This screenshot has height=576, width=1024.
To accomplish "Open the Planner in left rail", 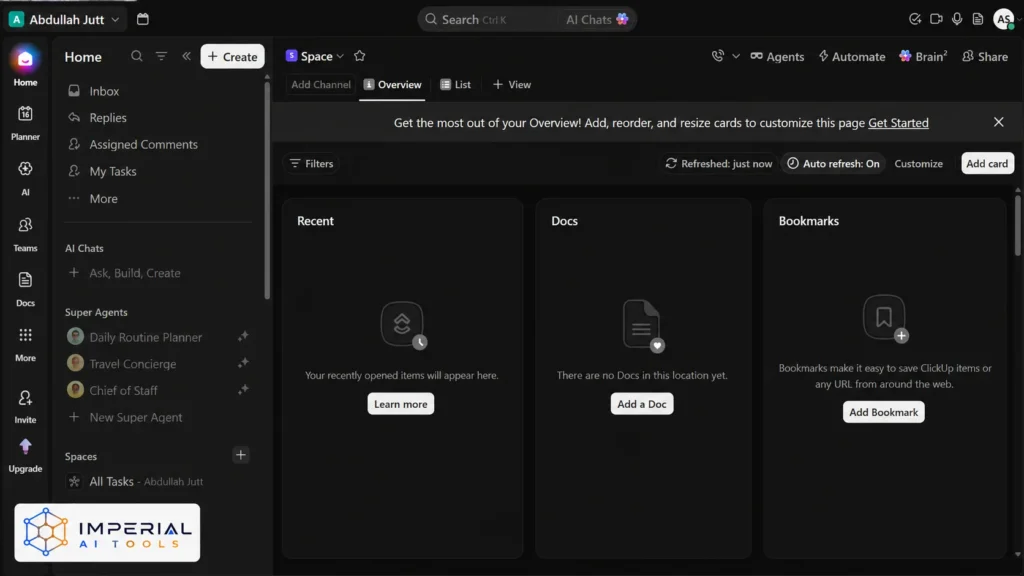I will [25, 114].
